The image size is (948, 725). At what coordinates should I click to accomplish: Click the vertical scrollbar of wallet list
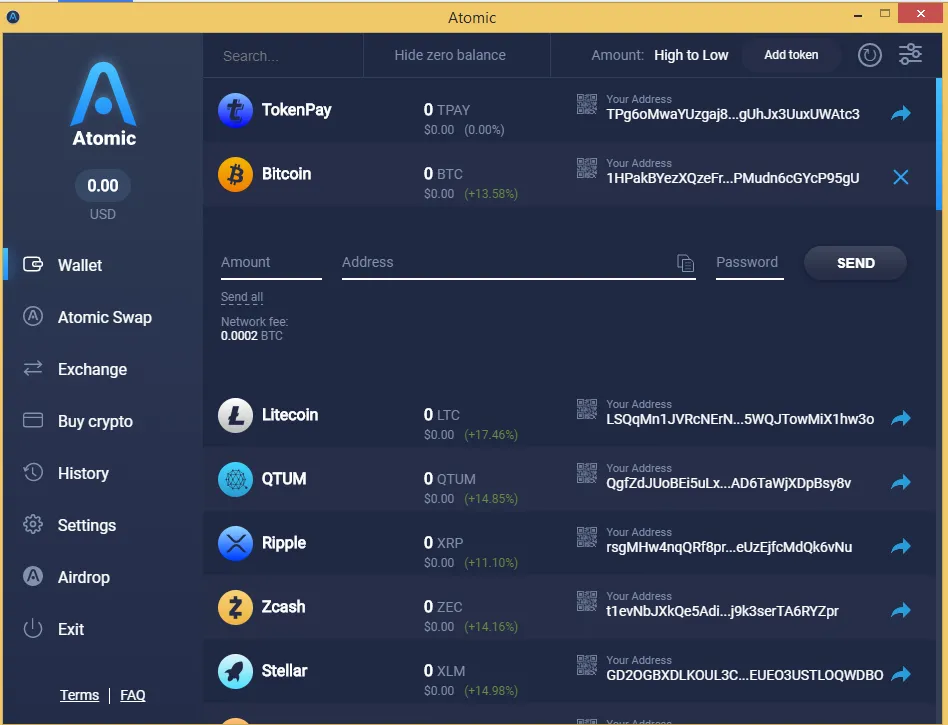tap(938, 144)
